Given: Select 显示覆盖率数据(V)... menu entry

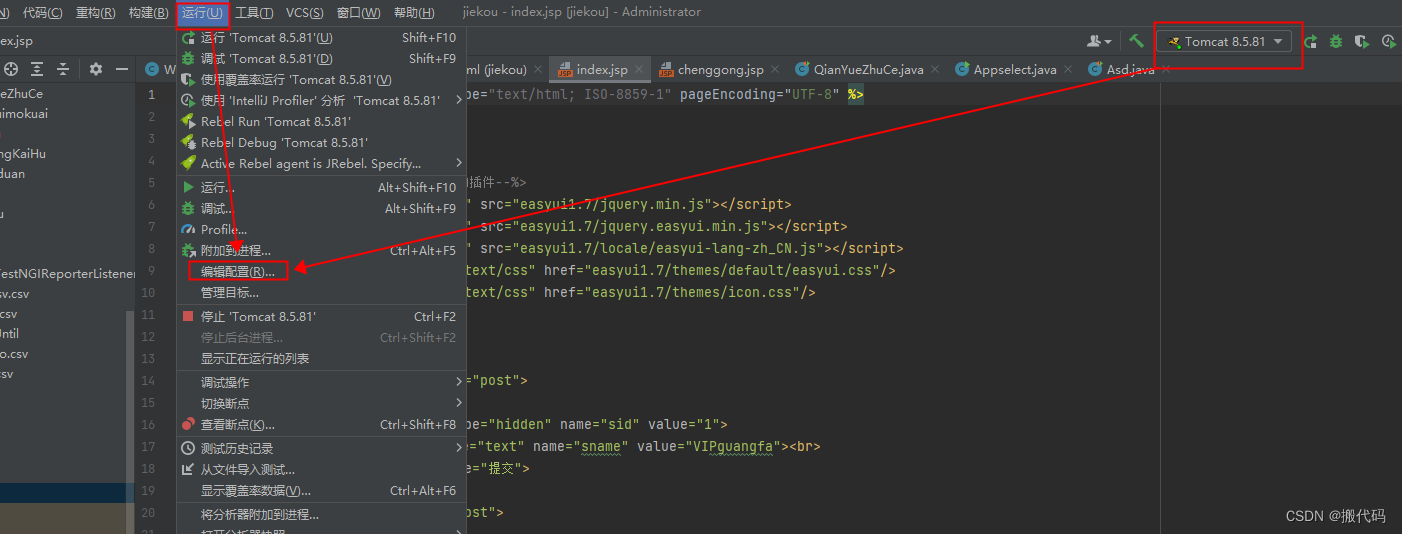Looking at the screenshot, I should (321, 490).
